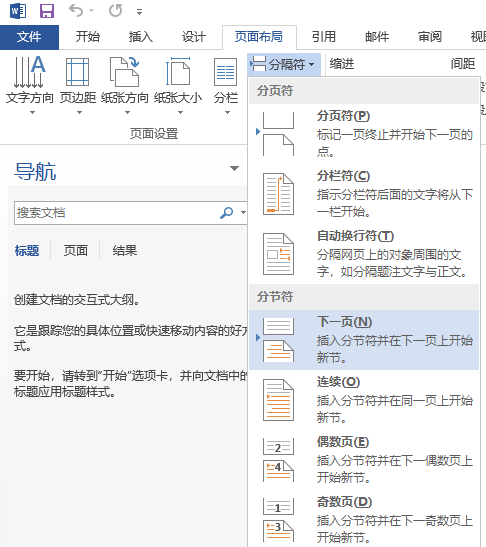Open the 导航 pane options arrow
The image size is (486, 547).
click(234, 168)
